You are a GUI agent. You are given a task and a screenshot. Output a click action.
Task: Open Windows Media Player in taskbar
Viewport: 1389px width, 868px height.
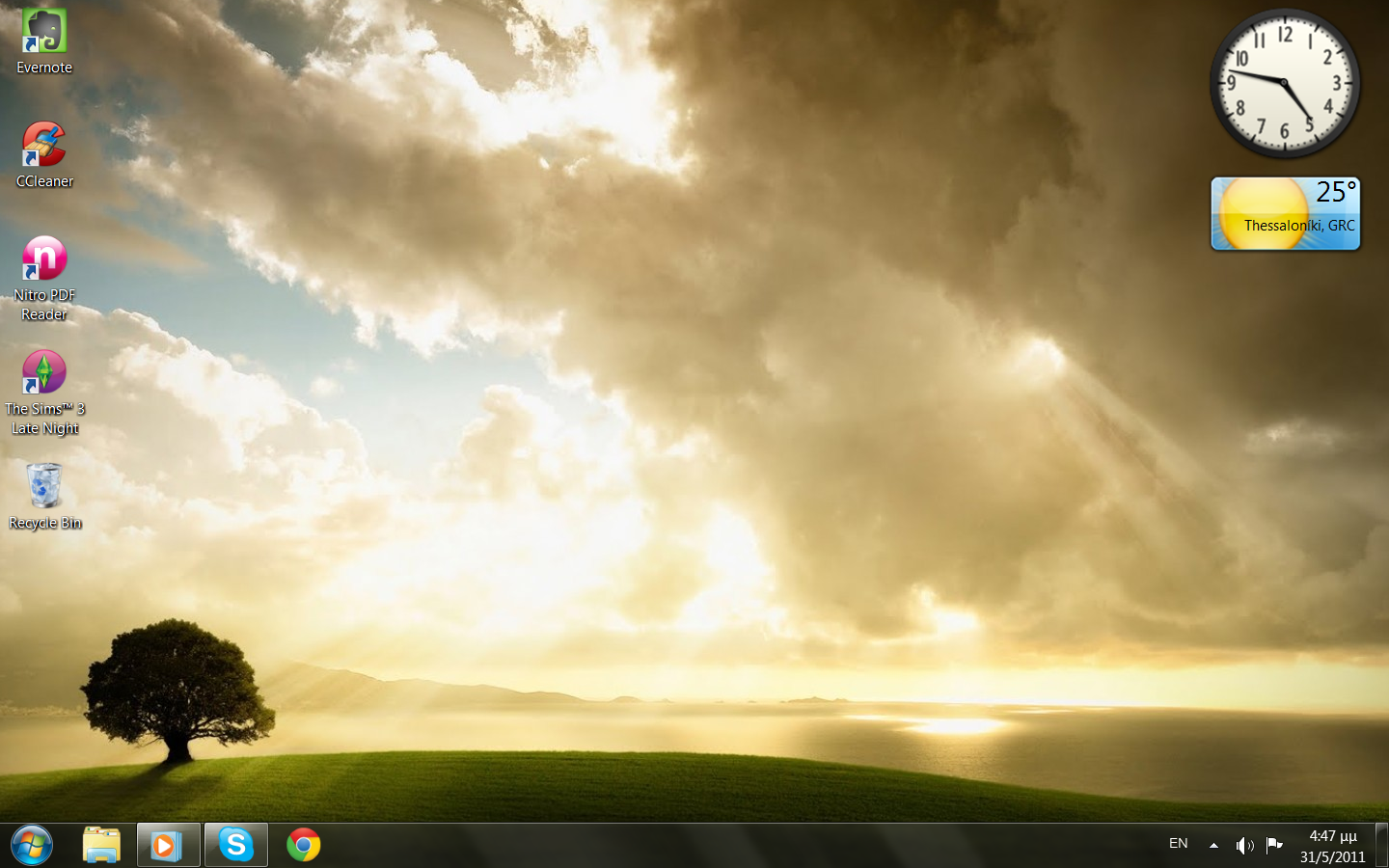pyautogui.click(x=168, y=845)
